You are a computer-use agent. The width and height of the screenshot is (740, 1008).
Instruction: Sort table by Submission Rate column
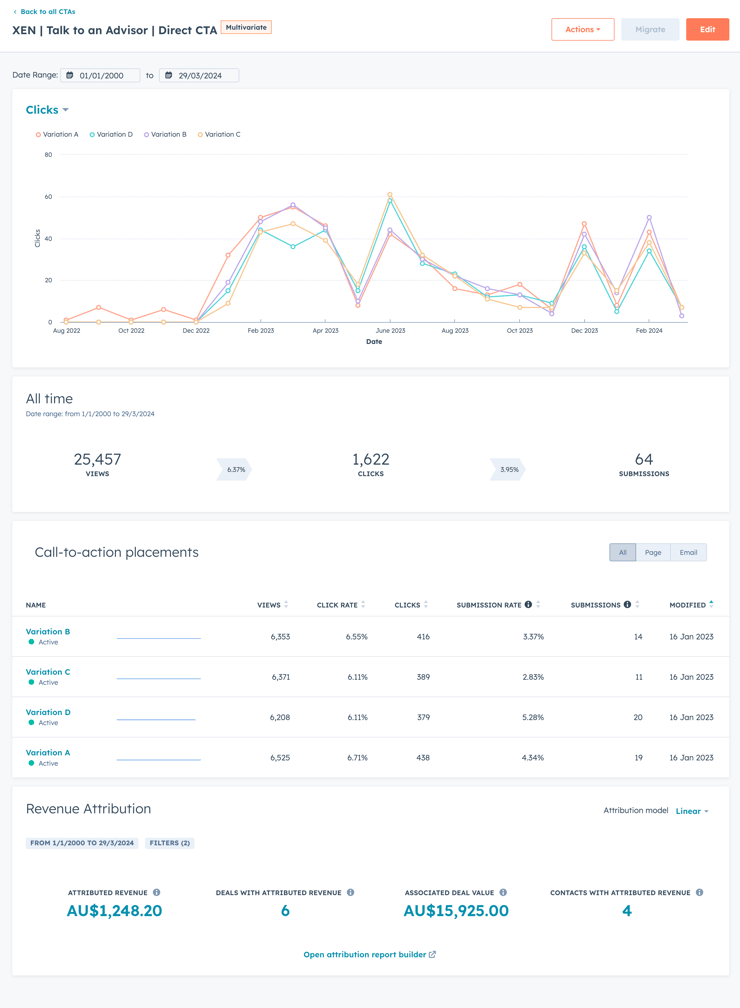pyautogui.click(x=498, y=605)
